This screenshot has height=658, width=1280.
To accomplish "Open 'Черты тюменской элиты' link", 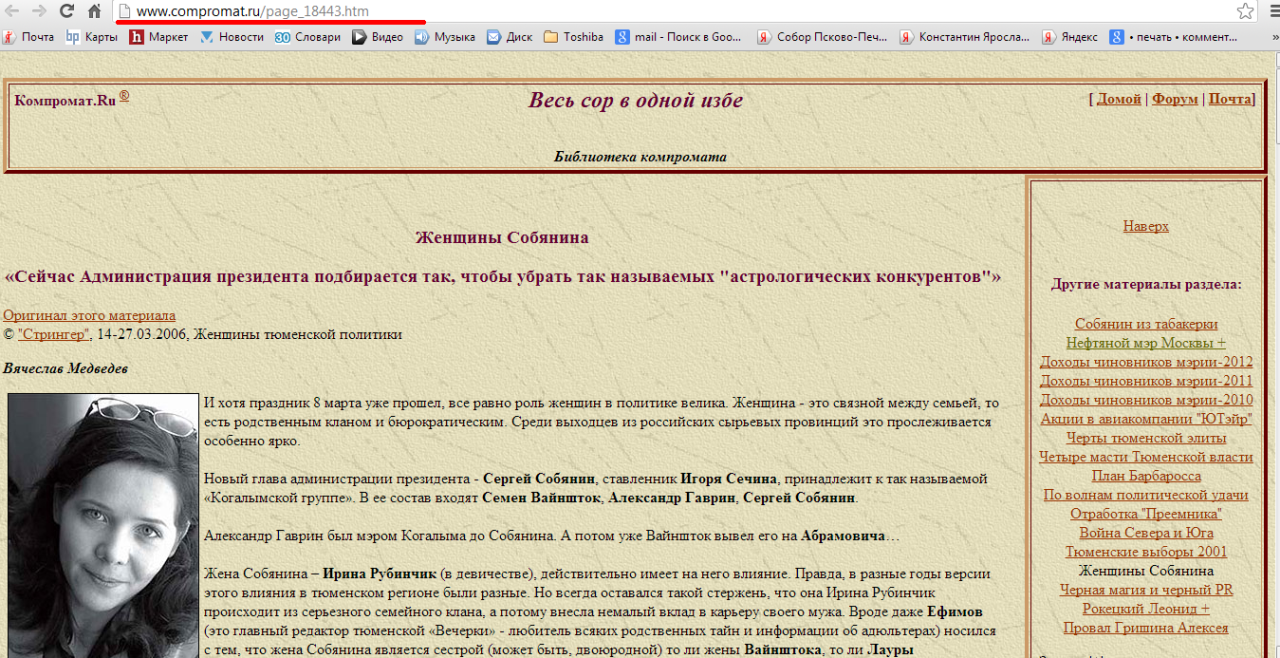I will pos(1146,438).
